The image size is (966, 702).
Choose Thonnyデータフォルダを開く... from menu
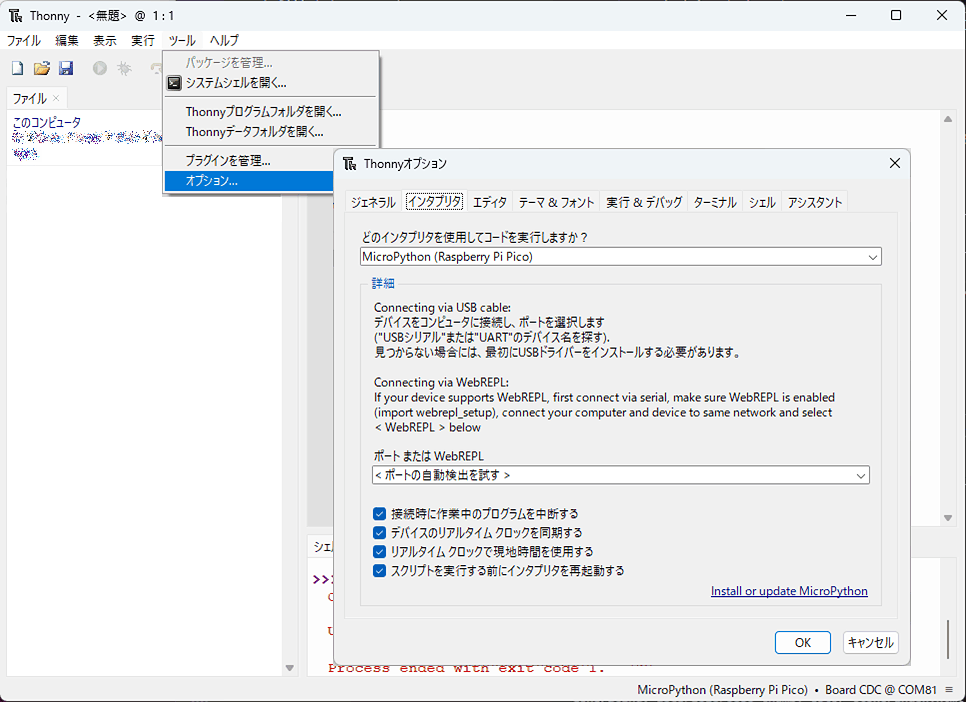click(270, 132)
